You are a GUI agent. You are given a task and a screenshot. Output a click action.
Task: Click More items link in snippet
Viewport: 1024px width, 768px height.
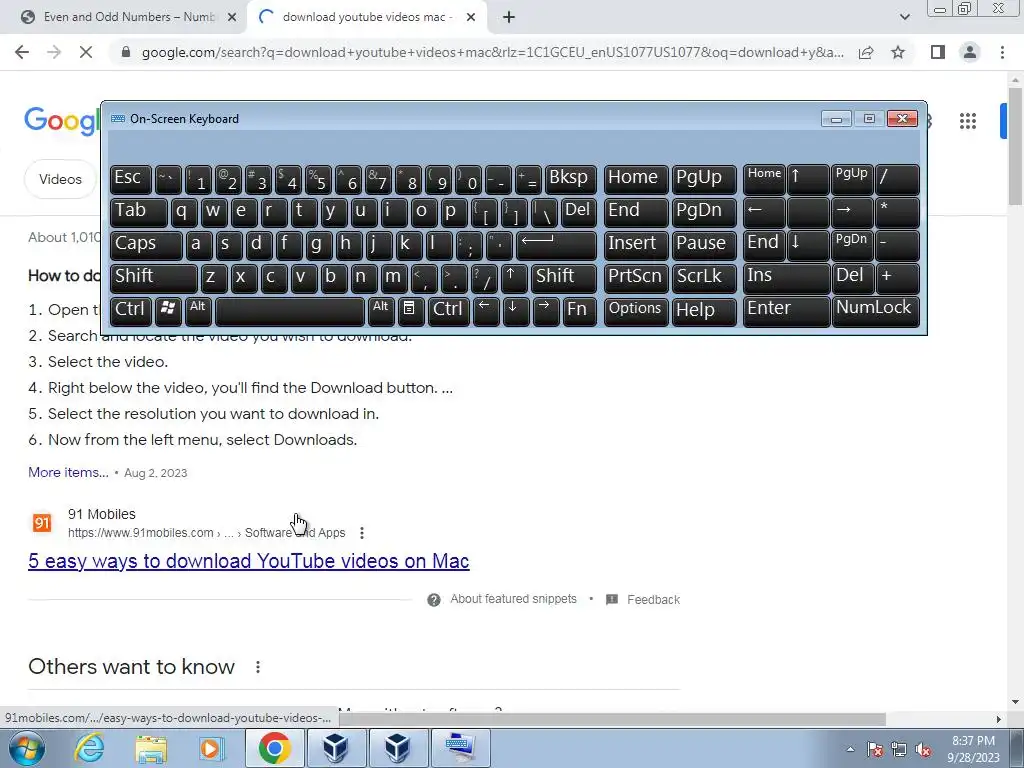[x=69, y=472]
